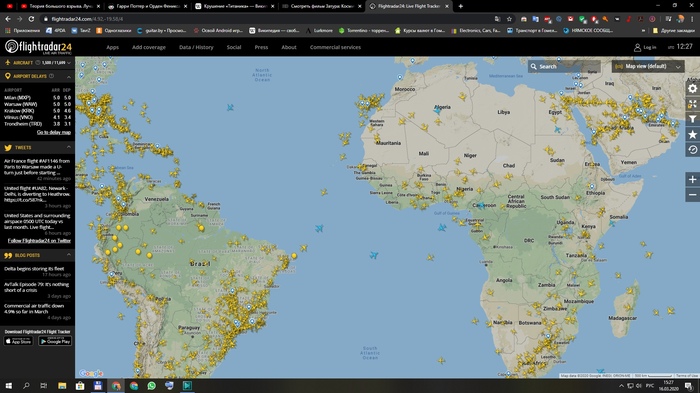This screenshot has width=700, height=393.
Task: Click the blue aircraft over Algeria
Action: pos(438,110)
